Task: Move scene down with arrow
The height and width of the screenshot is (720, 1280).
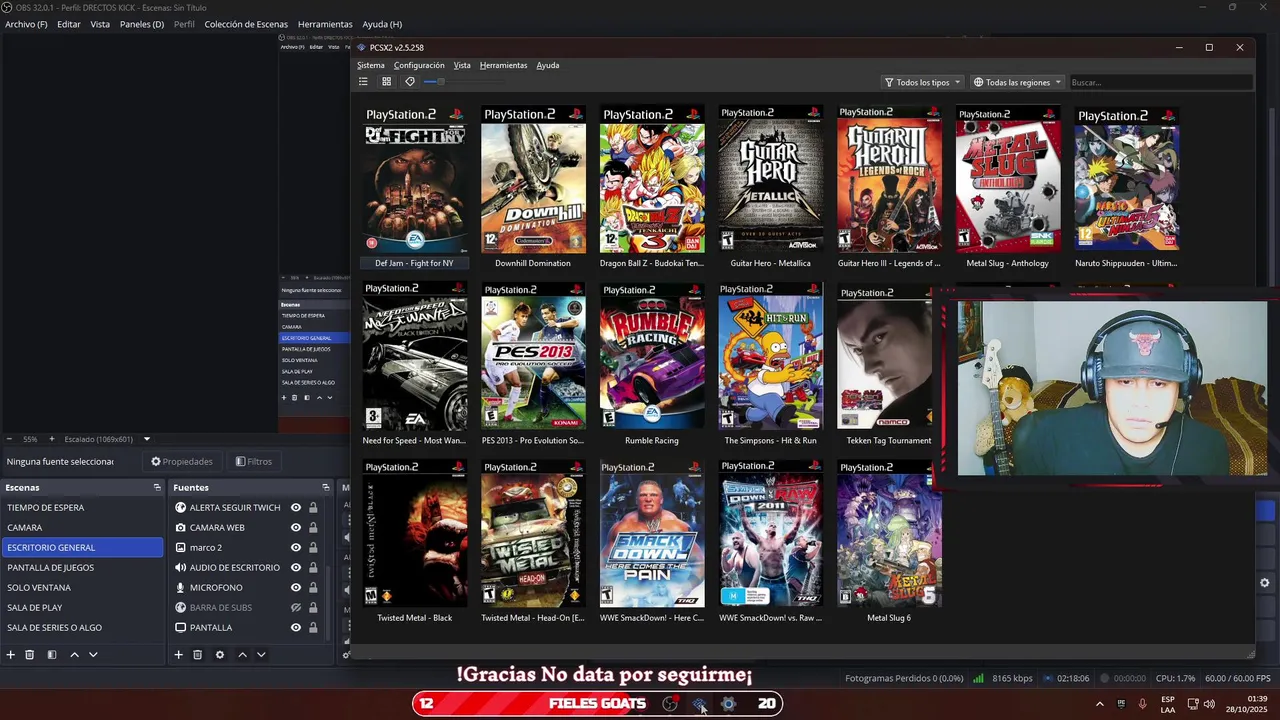Action: (93, 655)
